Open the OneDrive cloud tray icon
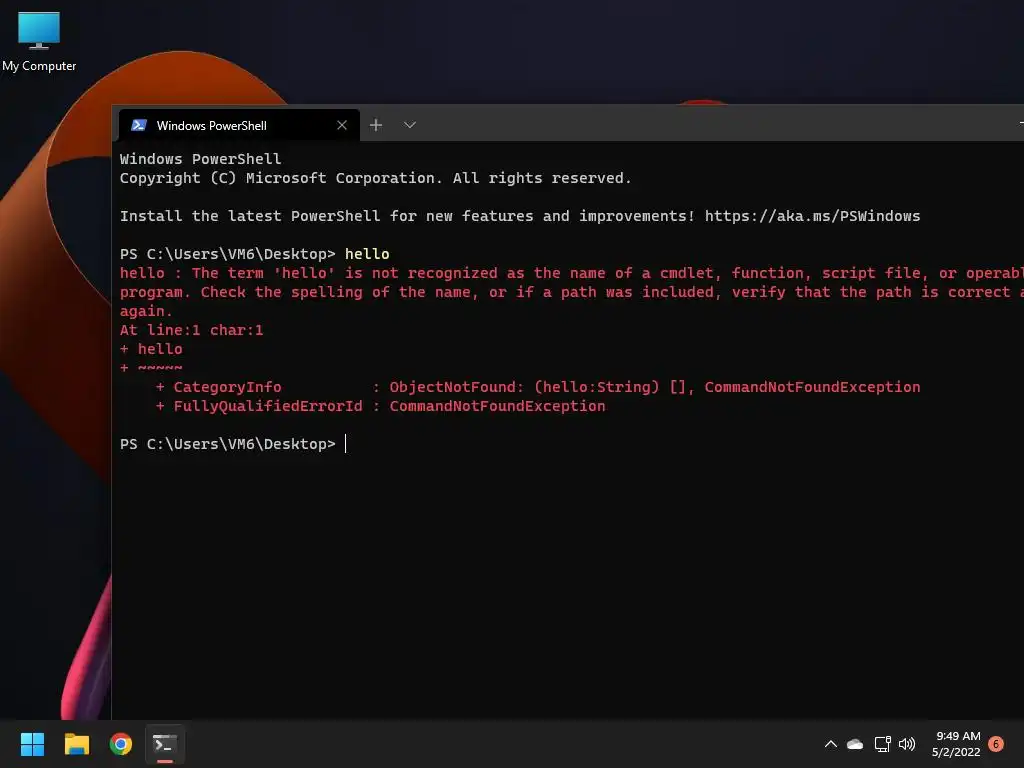This screenshot has height=768, width=1024. (855, 744)
